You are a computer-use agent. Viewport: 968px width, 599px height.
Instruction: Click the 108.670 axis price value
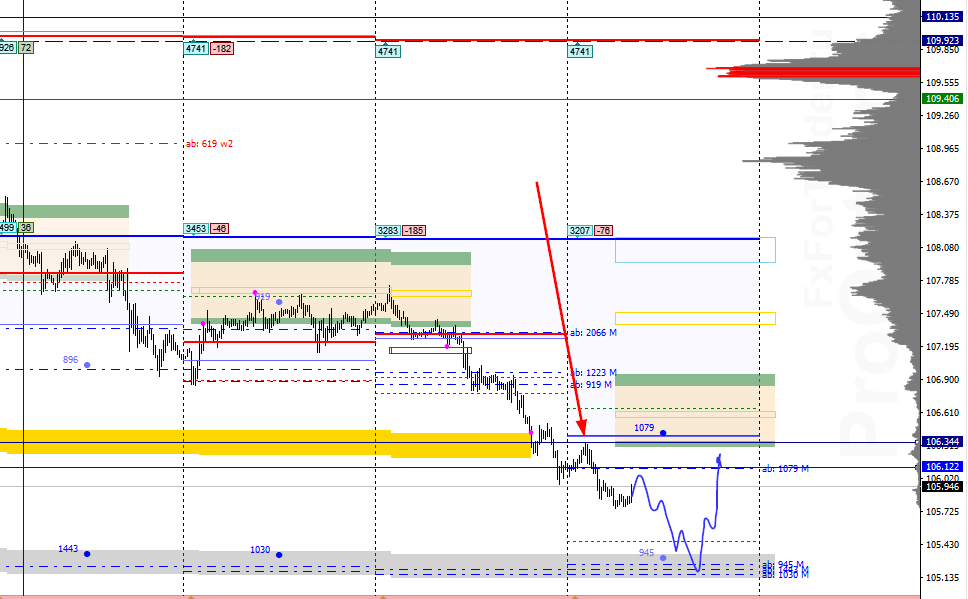(x=942, y=182)
